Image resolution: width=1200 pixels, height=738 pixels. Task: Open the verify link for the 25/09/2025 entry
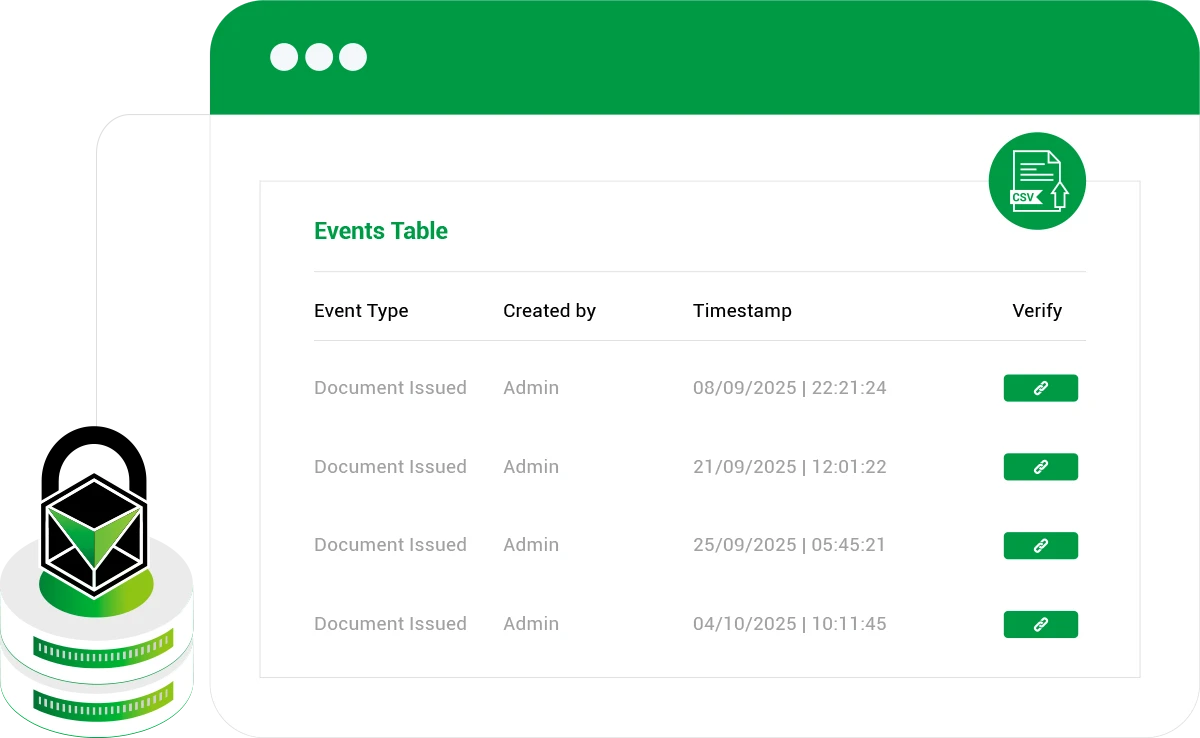pyautogui.click(x=1040, y=545)
